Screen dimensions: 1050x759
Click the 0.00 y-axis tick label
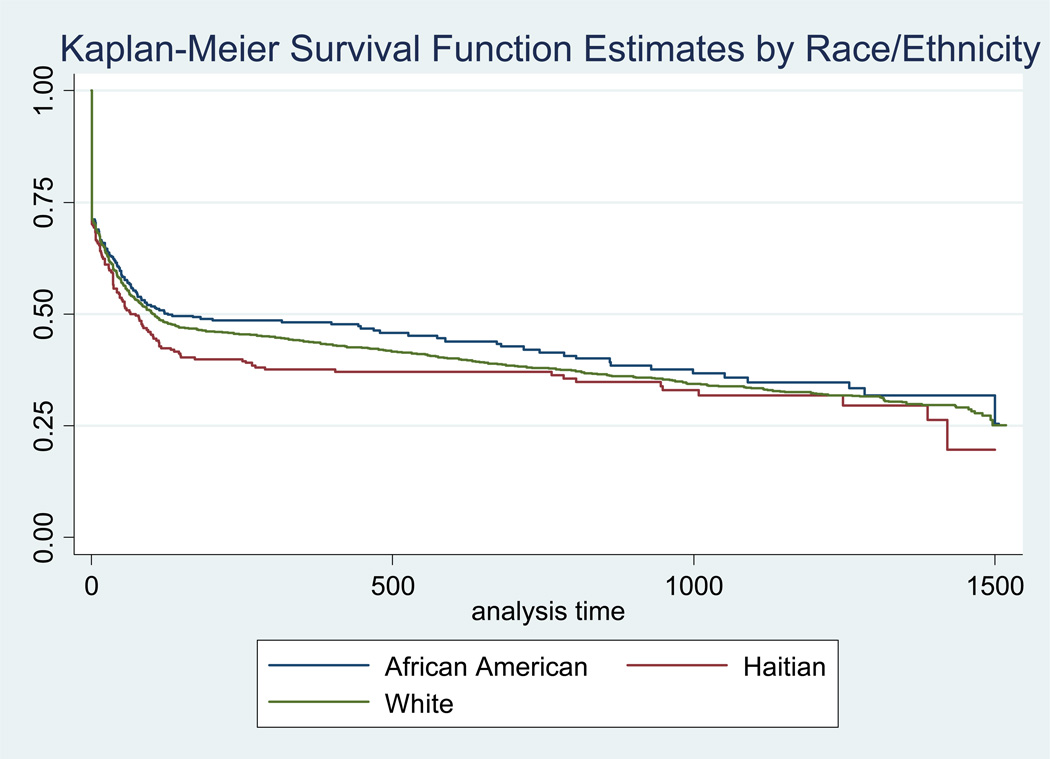coord(44,537)
